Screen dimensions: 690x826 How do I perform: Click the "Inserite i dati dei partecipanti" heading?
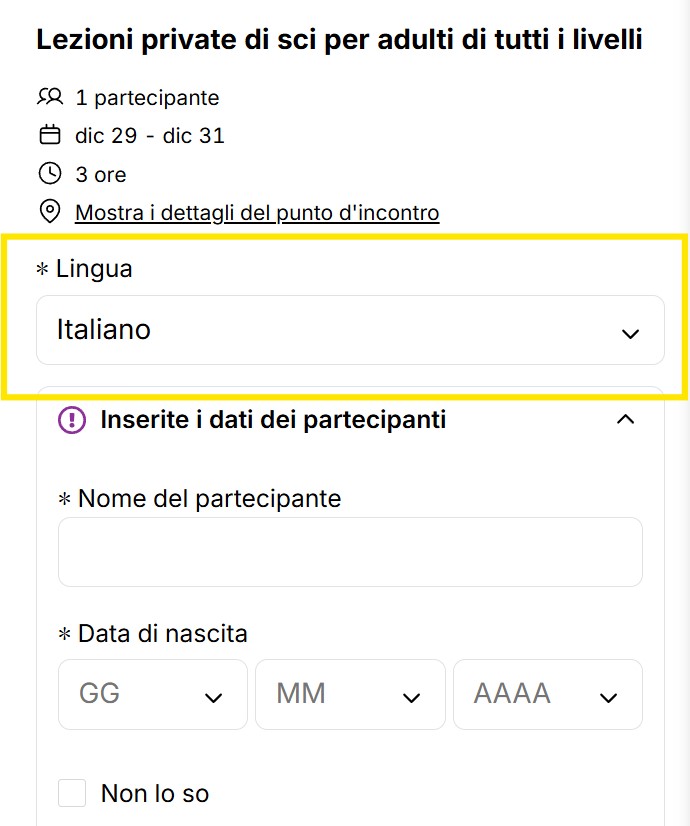coord(273,420)
